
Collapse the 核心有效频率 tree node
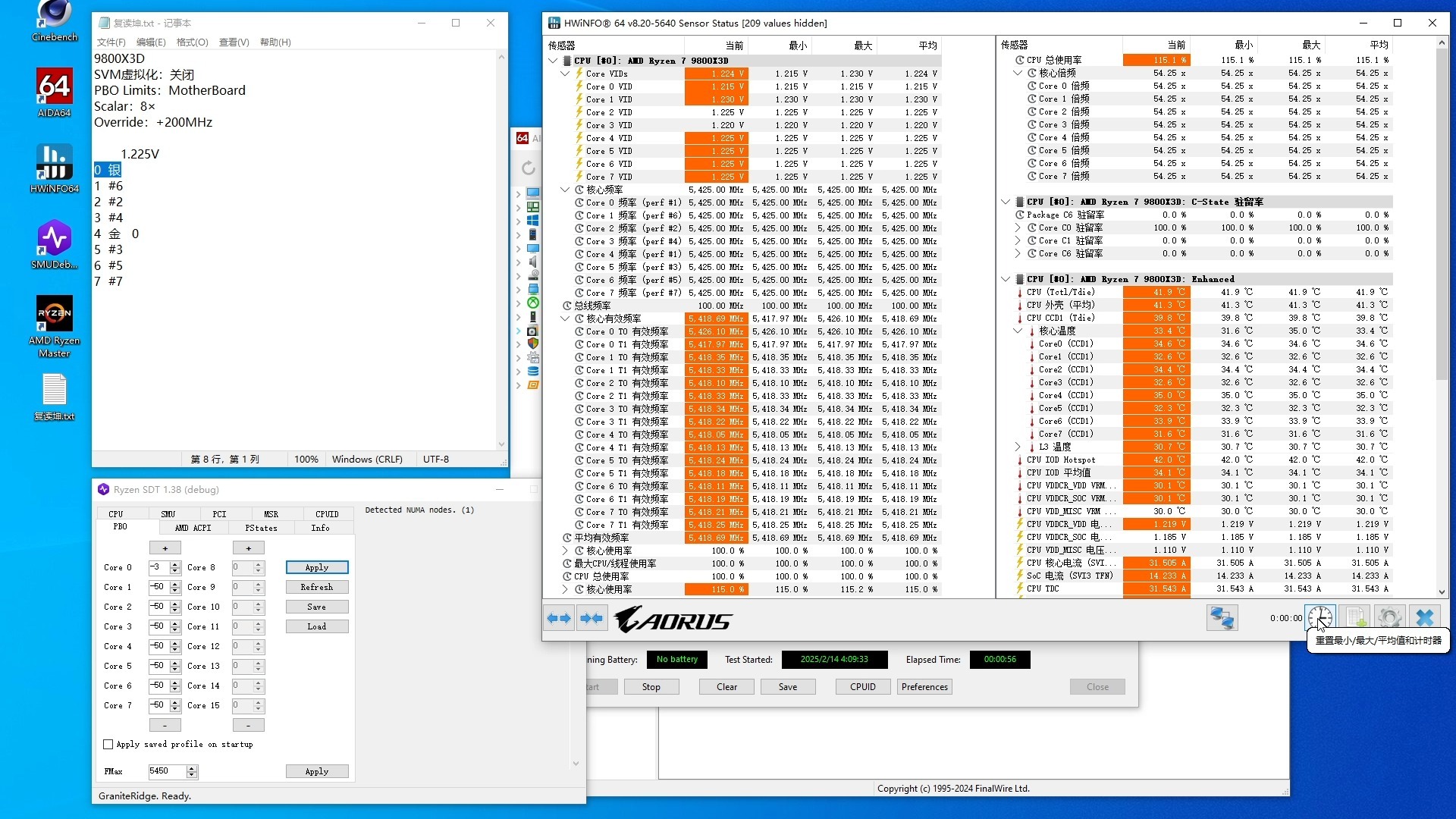click(x=565, y=318)
